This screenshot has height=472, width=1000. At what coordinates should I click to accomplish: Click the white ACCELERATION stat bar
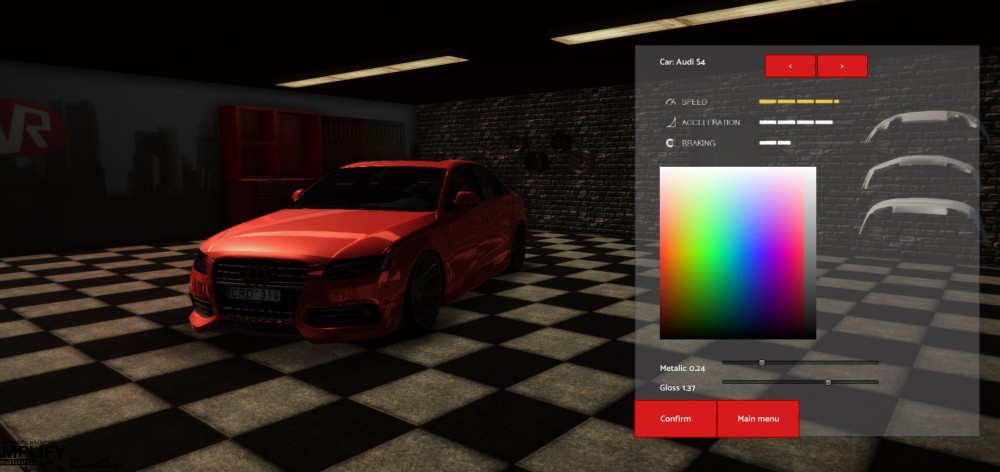[795, 123]
